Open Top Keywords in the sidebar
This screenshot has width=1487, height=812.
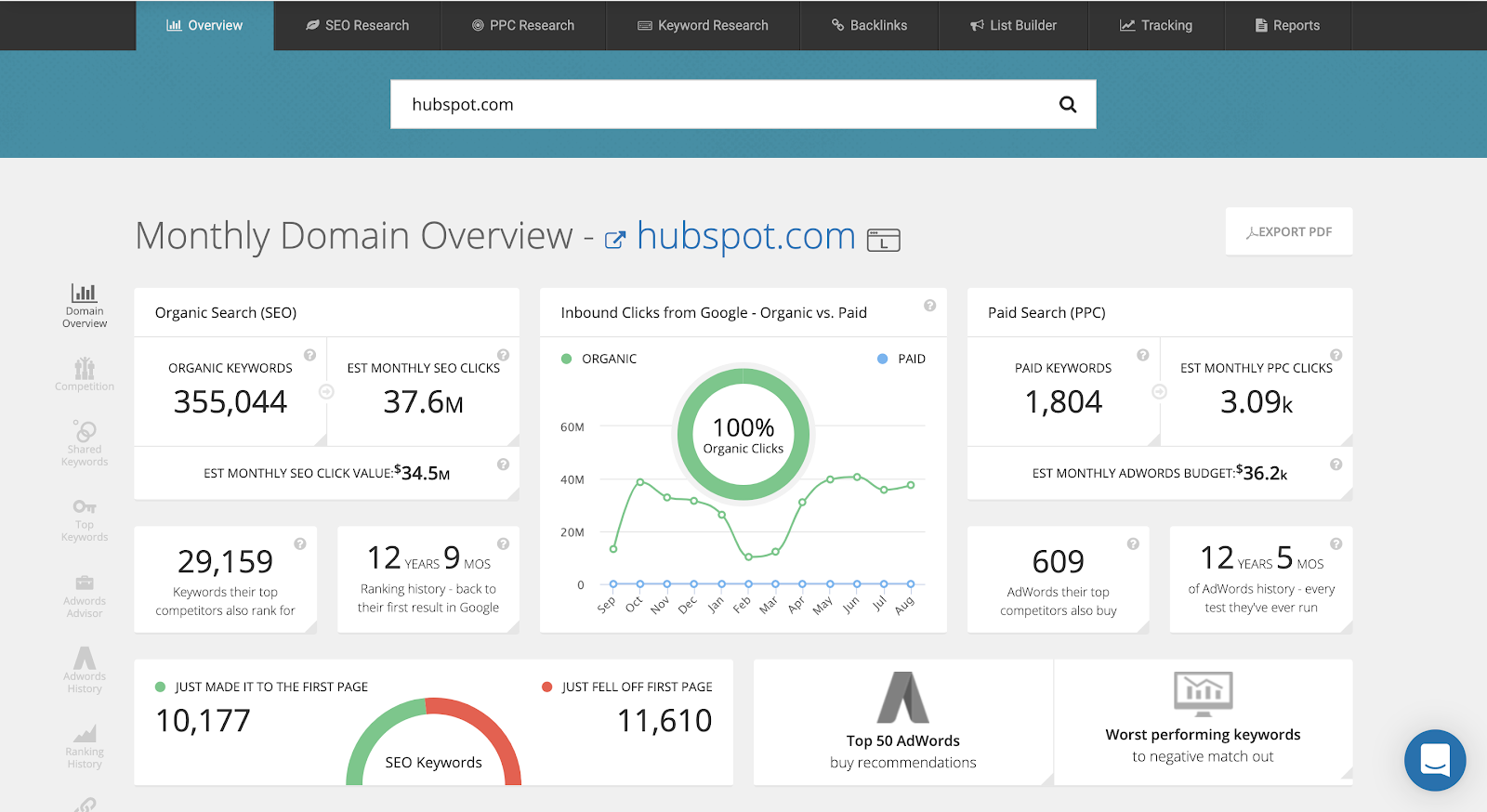tap(85, 520)
